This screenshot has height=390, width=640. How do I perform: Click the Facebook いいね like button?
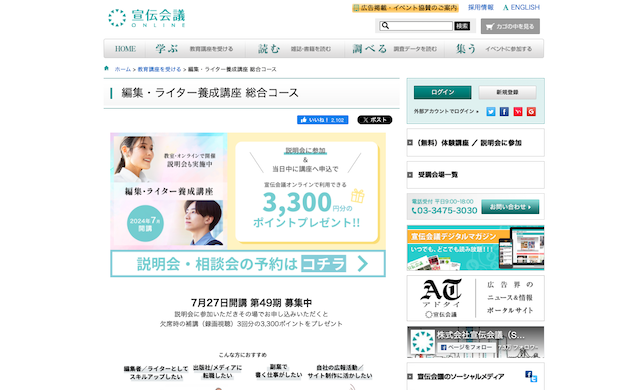pyautogui.click(x=322, y=120)
